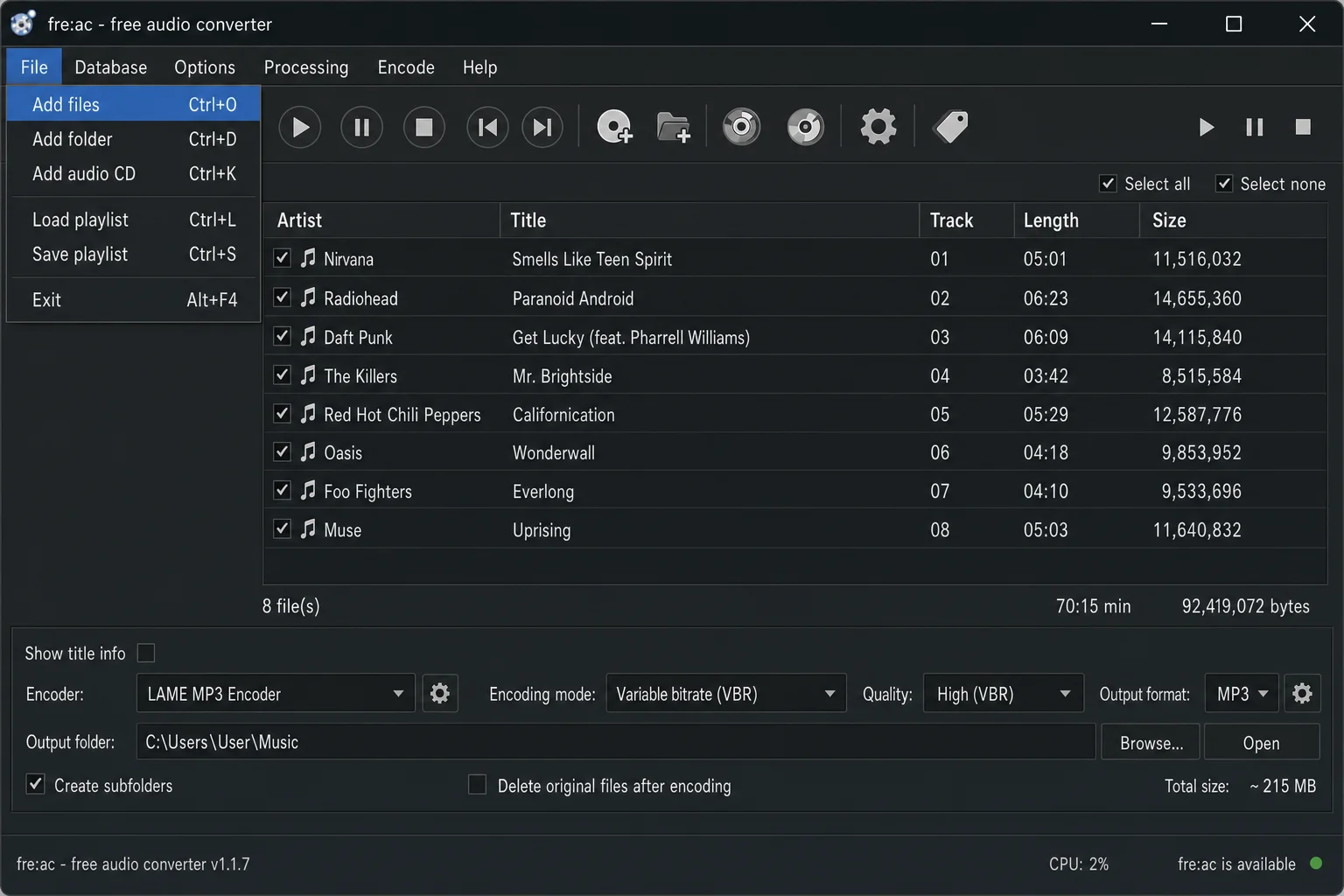Click the Browse... button
Screen dimensions: 1344x896
point(1151,742)
